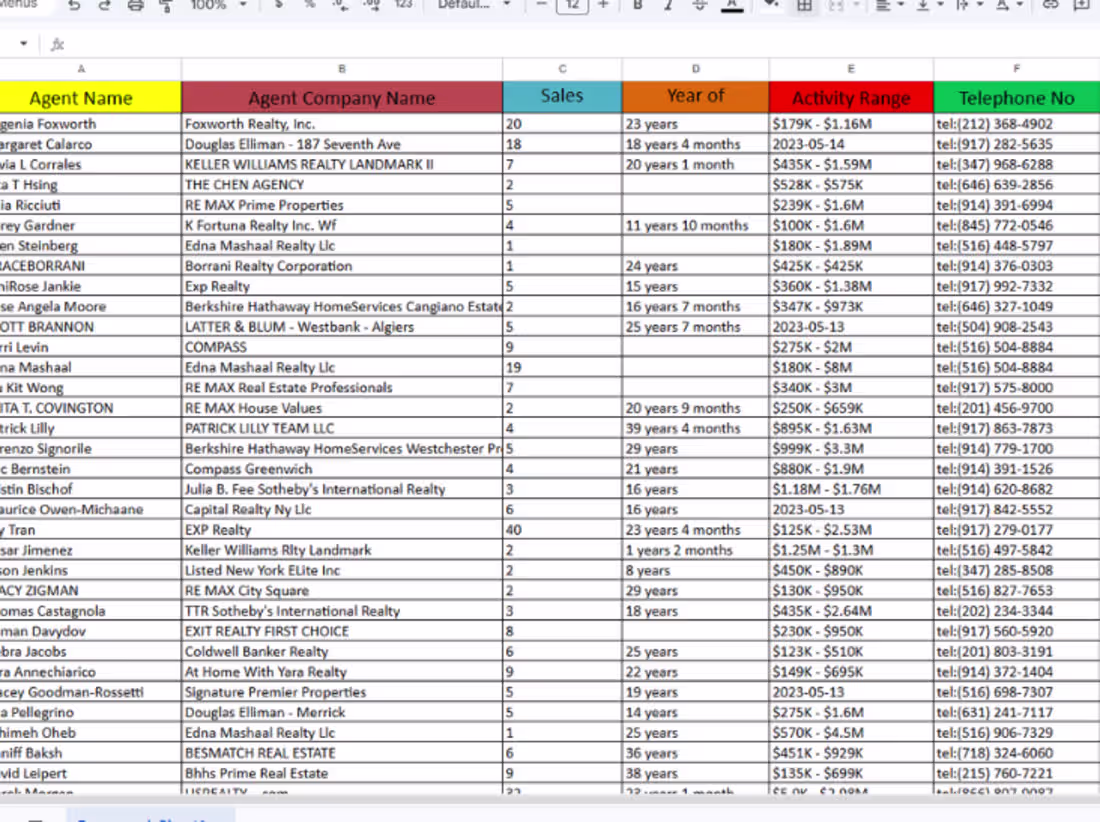
Task: Decrease font size with minus button
Action: [541, 5]
